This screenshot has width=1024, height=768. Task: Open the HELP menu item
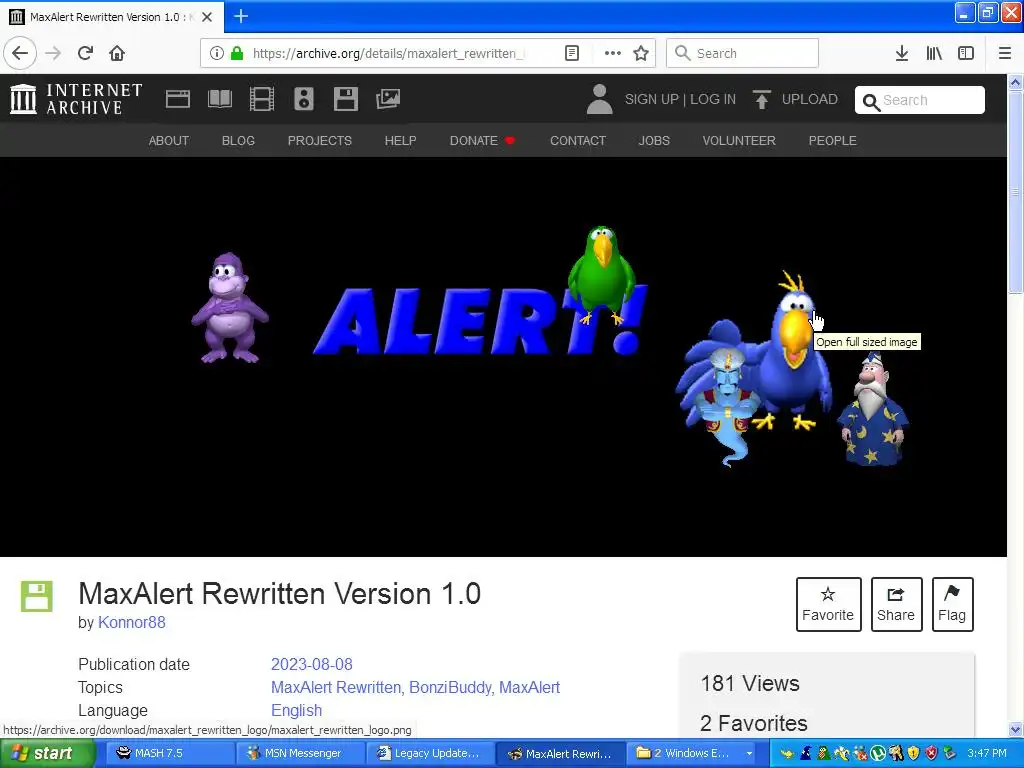(x=400, y=140)
